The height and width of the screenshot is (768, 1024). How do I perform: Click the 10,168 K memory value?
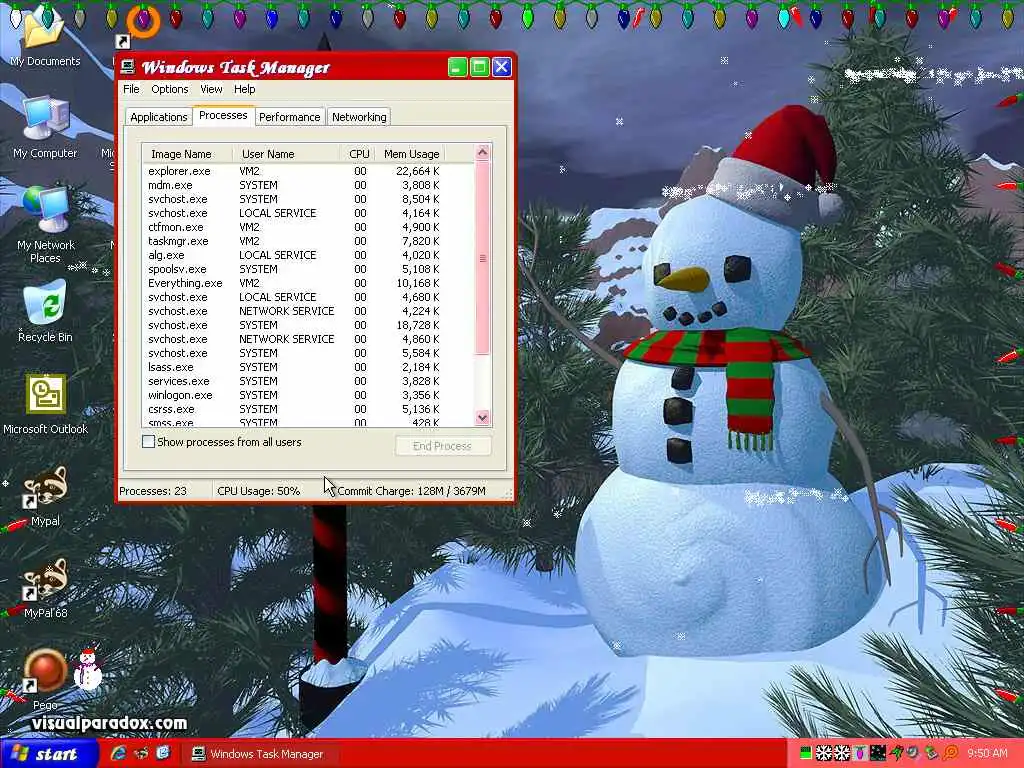click(418, 283)
